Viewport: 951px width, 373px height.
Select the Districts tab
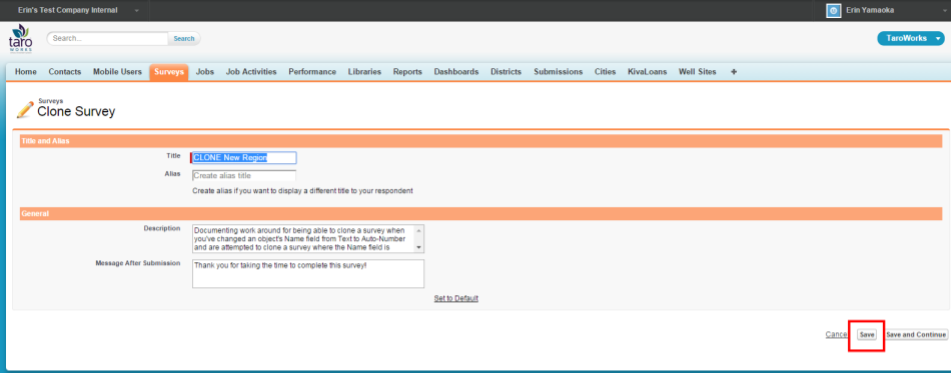coord(506,72)
